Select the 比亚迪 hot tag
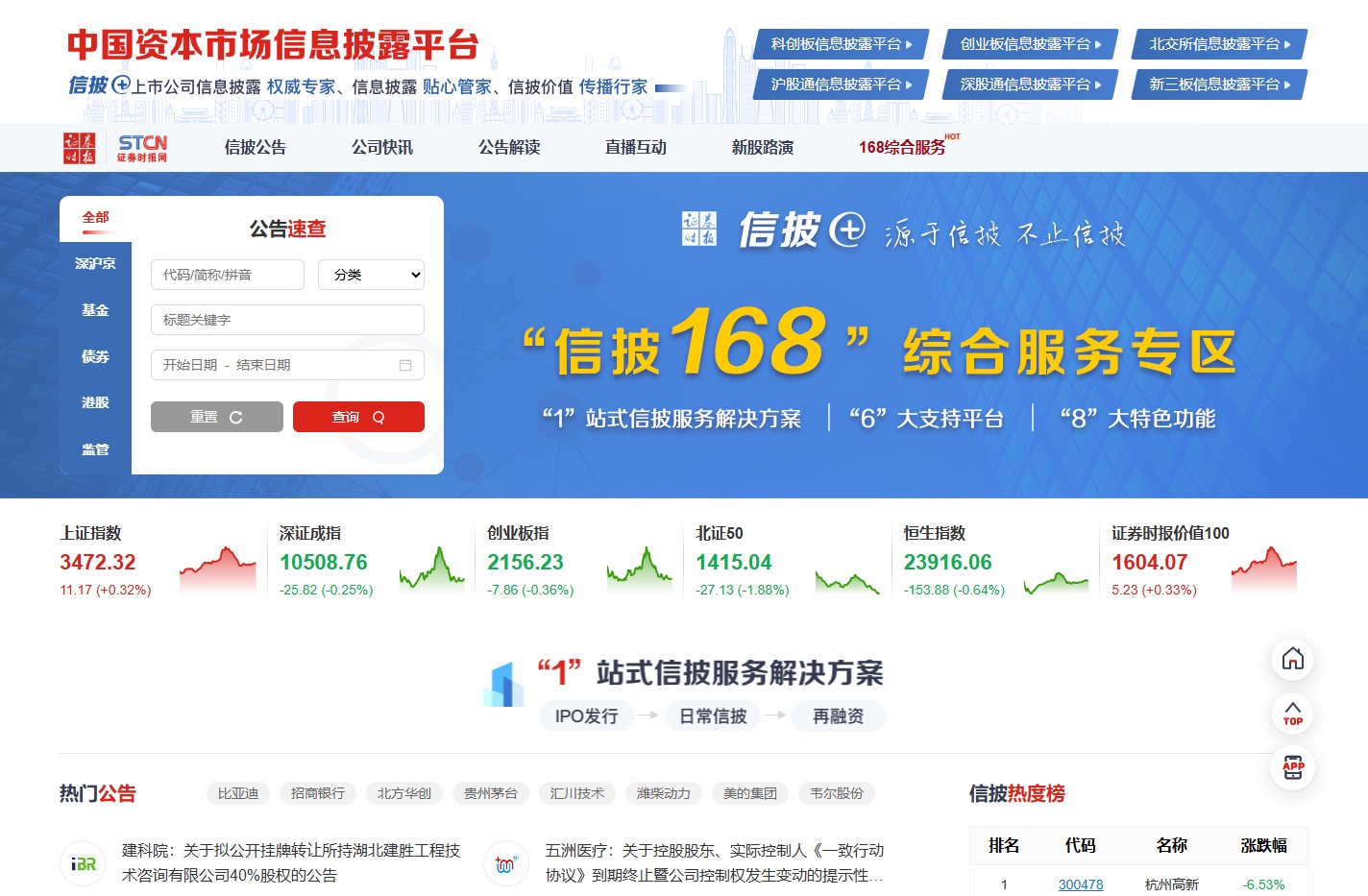The image size is (1368, 896). [238, 793]
